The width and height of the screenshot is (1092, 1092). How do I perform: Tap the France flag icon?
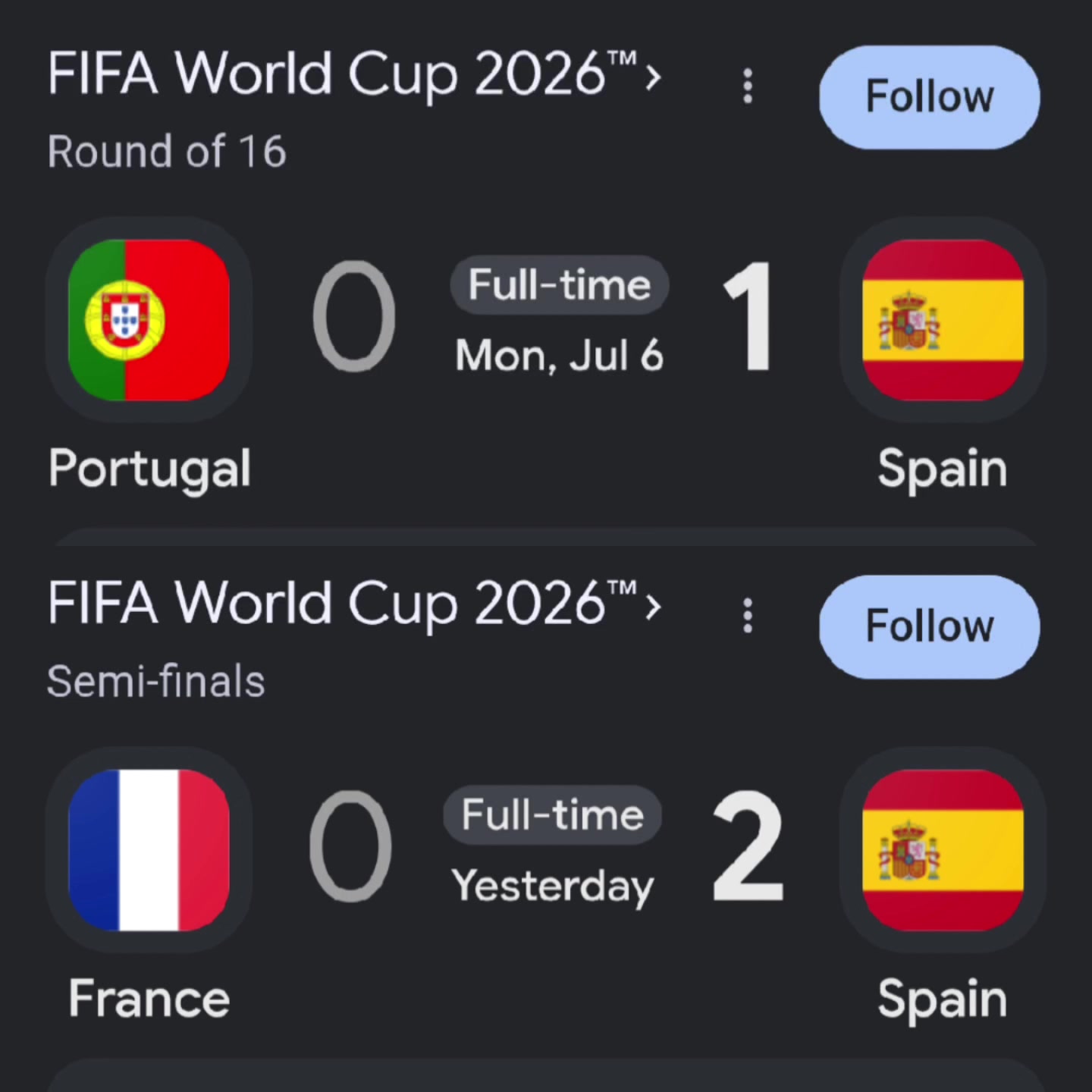point(149,849)
